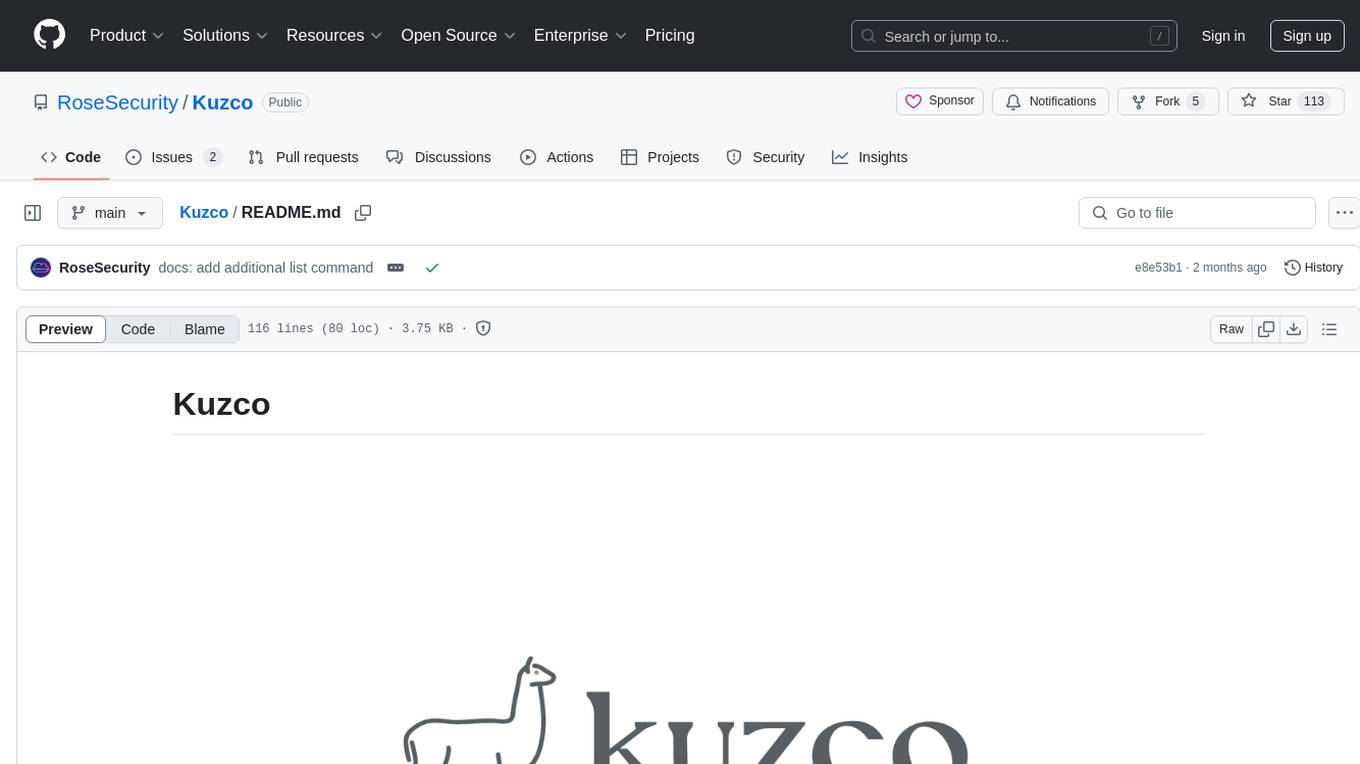
Task: Copy the README.md file path
Action: click(x=363, y=213)
